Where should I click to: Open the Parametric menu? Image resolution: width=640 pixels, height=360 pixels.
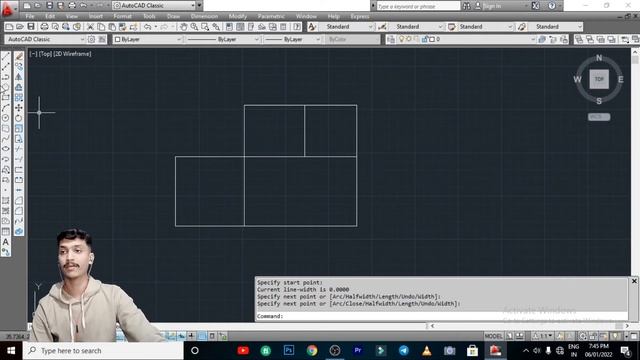[x=271, y=16]
